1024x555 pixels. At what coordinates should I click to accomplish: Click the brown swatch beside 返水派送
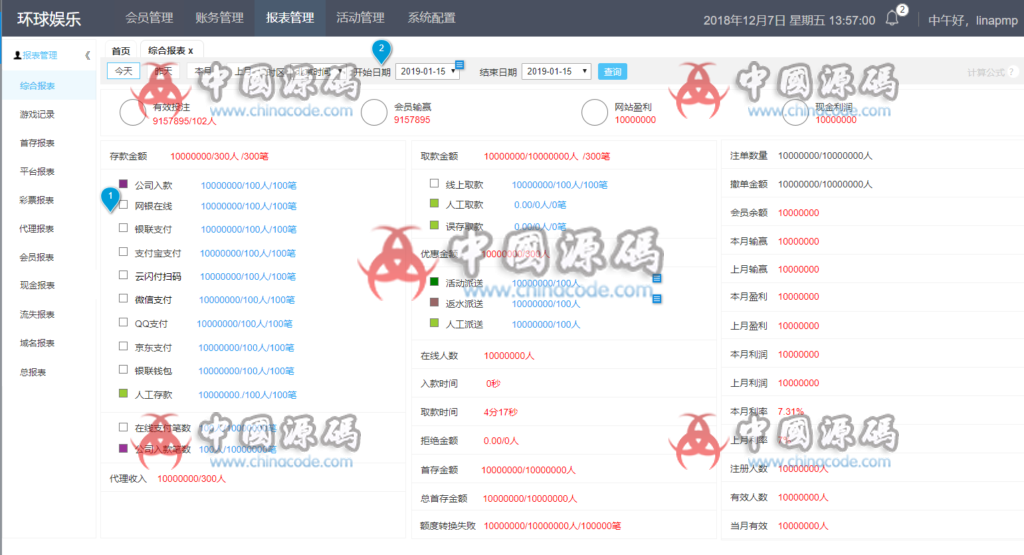(x=434, y=302)
